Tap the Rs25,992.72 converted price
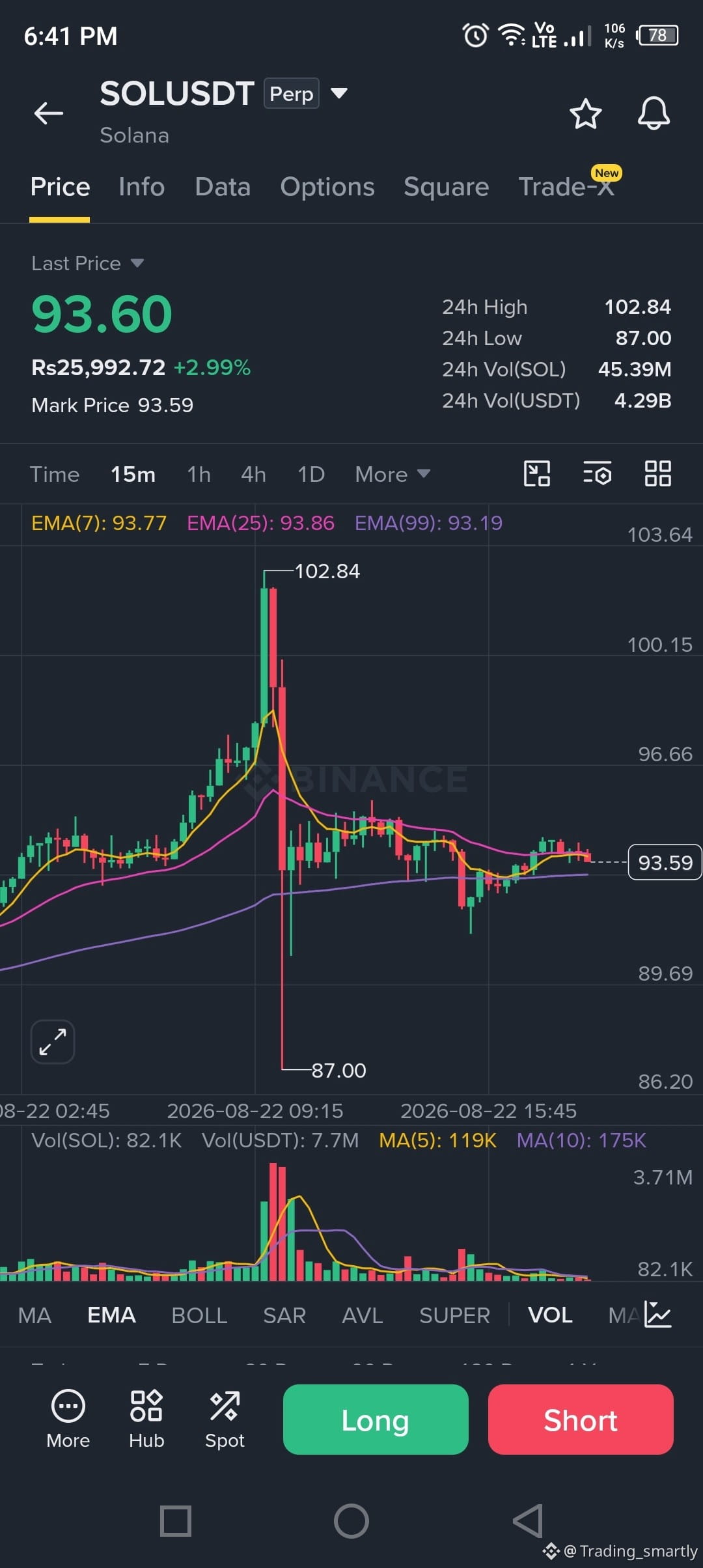The image size is (703, 1568). tap(98, 368)
